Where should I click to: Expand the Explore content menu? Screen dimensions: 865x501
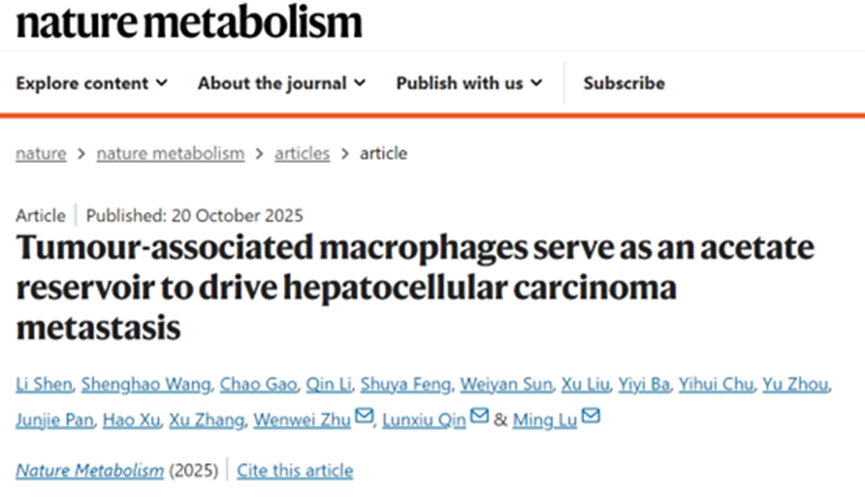[92, 83]
